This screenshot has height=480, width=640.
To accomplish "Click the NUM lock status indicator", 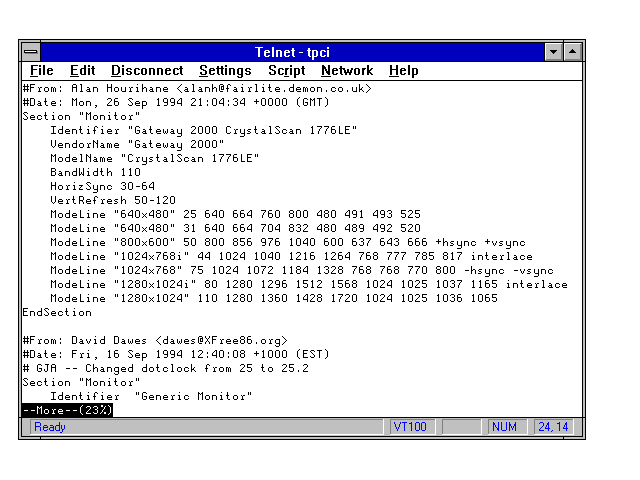I will [x=505, y=427].
